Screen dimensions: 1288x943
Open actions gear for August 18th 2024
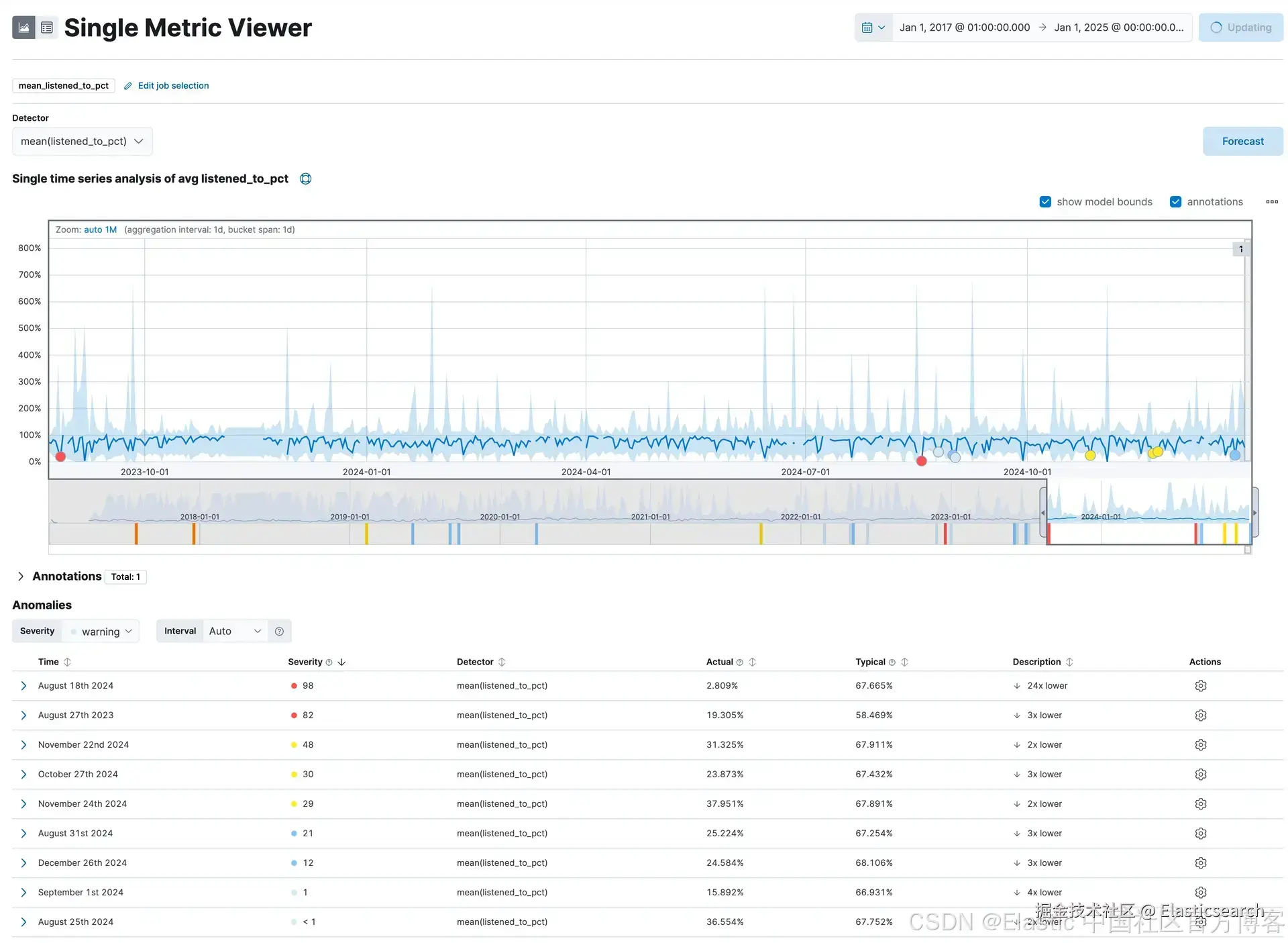click(1200, 685)
